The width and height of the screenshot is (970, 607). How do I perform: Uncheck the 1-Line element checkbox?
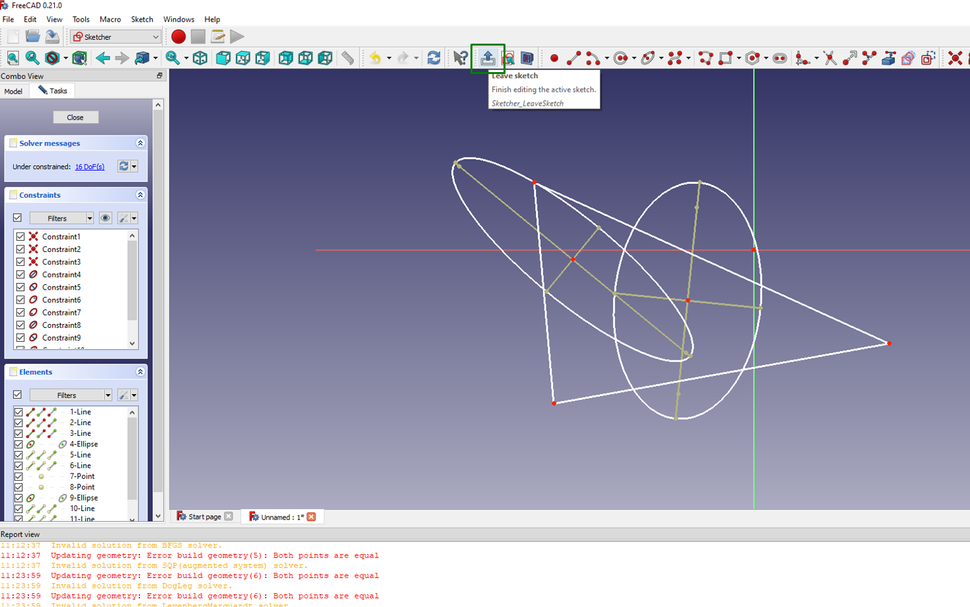tap(19, 412)
